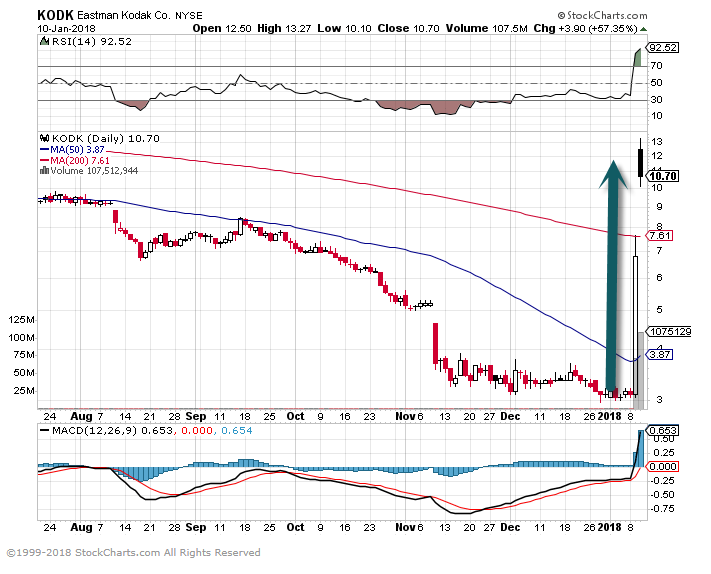Click the RSI mountain icon beside RSI(14)

pyautogui.click(x=44, y=41)
